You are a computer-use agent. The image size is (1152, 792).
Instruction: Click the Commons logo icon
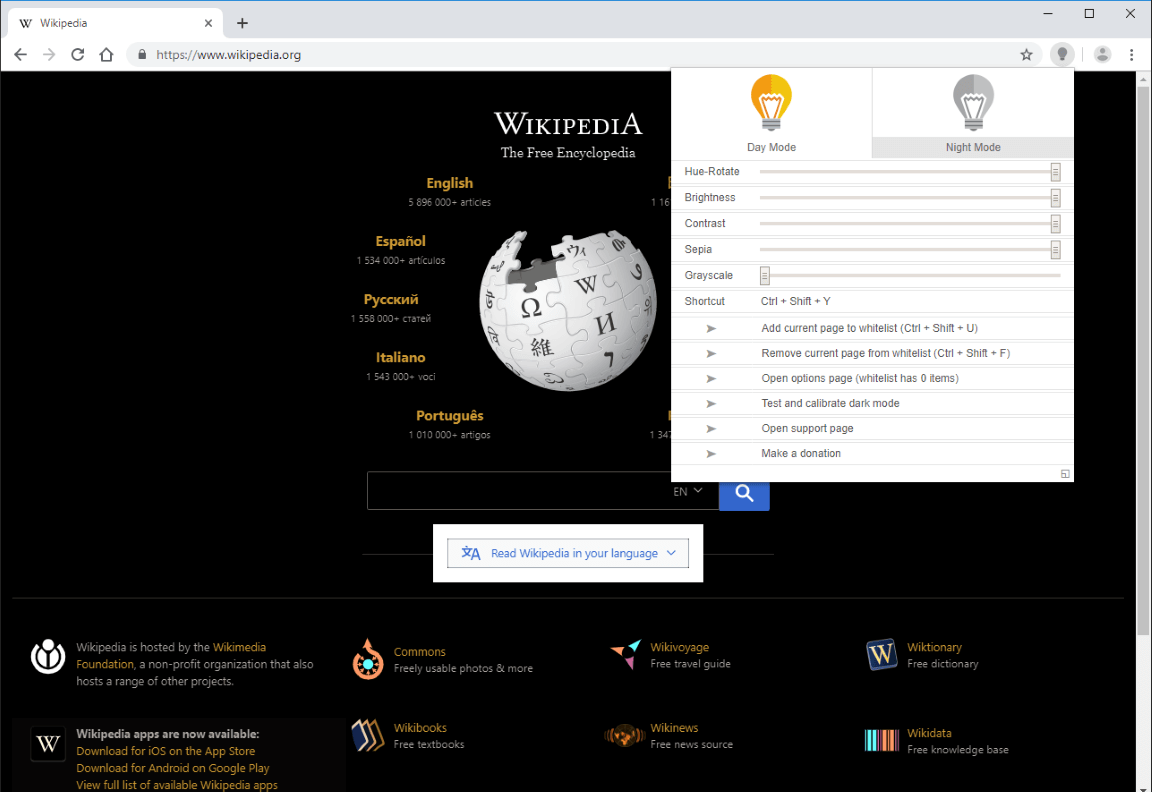[x=368, y=659]
